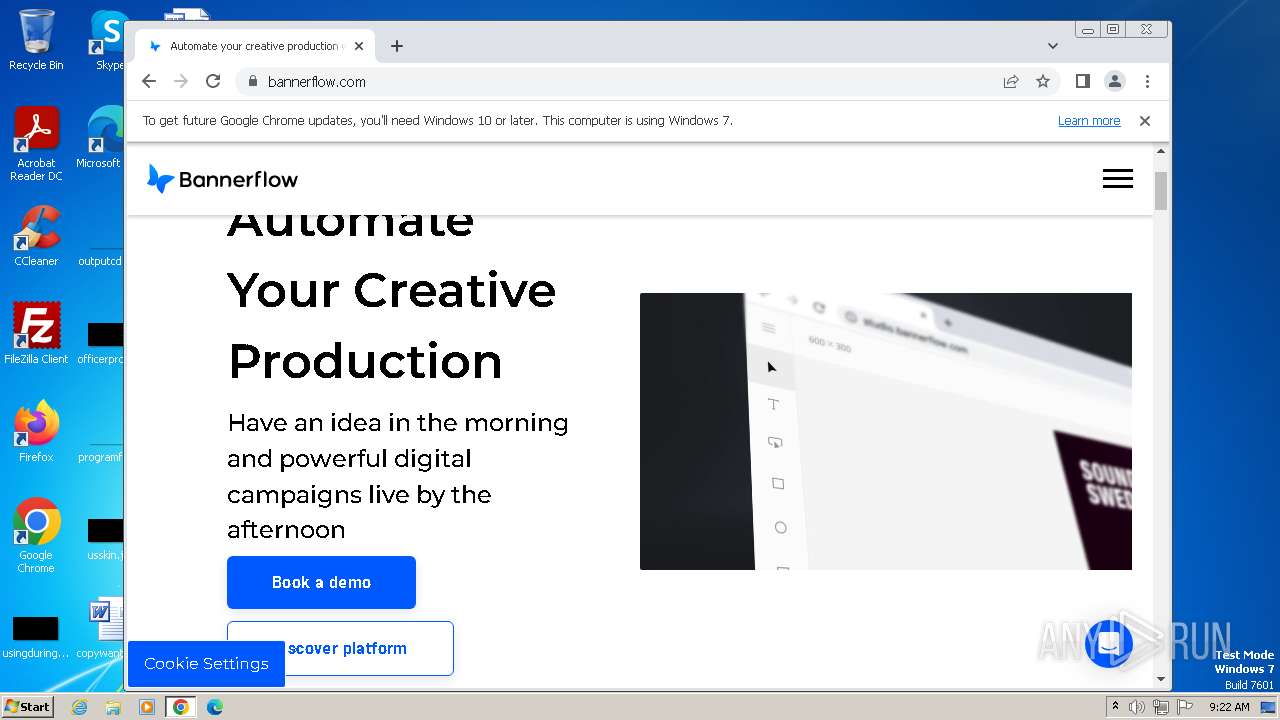This screenshot has height=720, width=1280.
Task: Open File Explorer from taskbar
Action: point(113,707)
